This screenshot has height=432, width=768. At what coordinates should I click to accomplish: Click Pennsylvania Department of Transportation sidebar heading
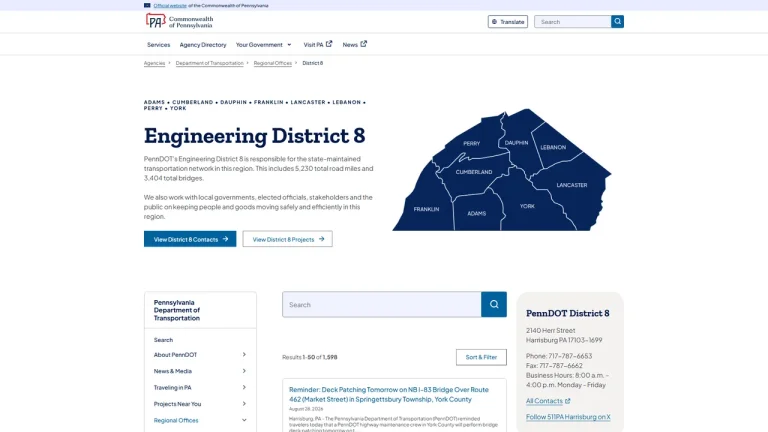(177, 310)
